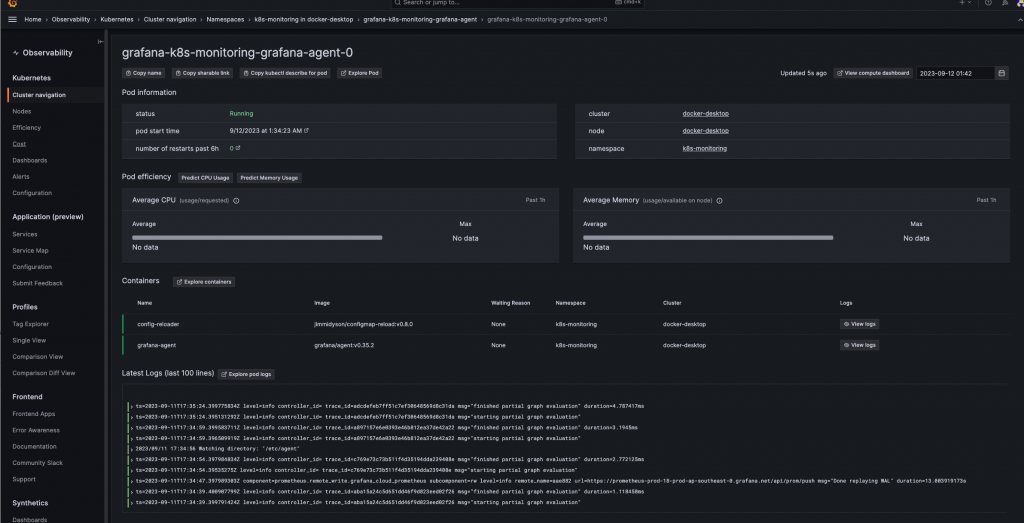Open grafana-k8s-monitoring-grafana-agent breadcrumb
1024x523 pixels.
(x=420, y=20)
